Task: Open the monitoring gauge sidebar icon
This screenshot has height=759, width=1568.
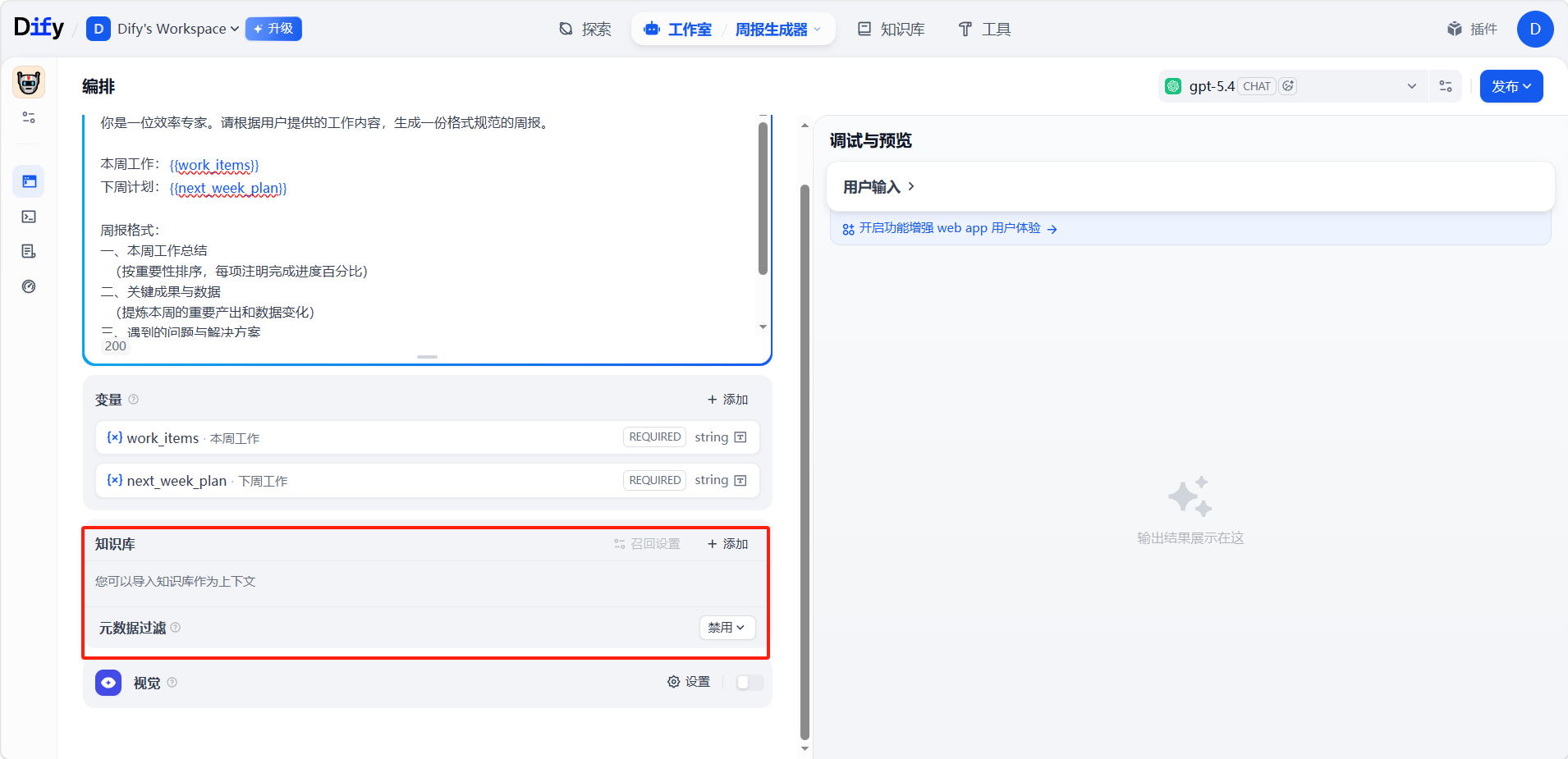Action: [29, 286]
